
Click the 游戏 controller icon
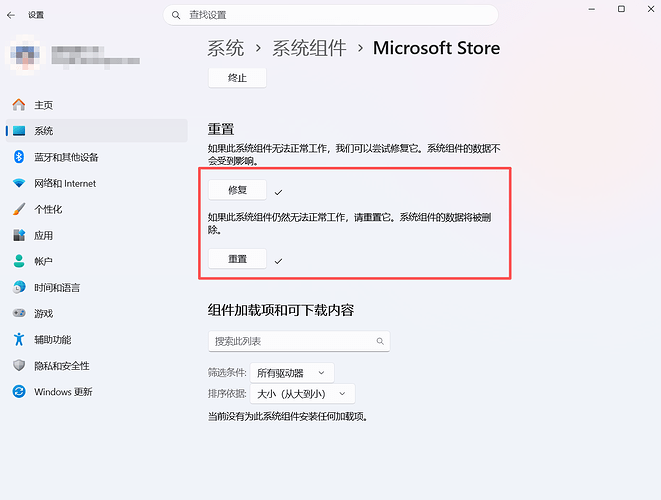pyautogui.click(x=19, y=313)
